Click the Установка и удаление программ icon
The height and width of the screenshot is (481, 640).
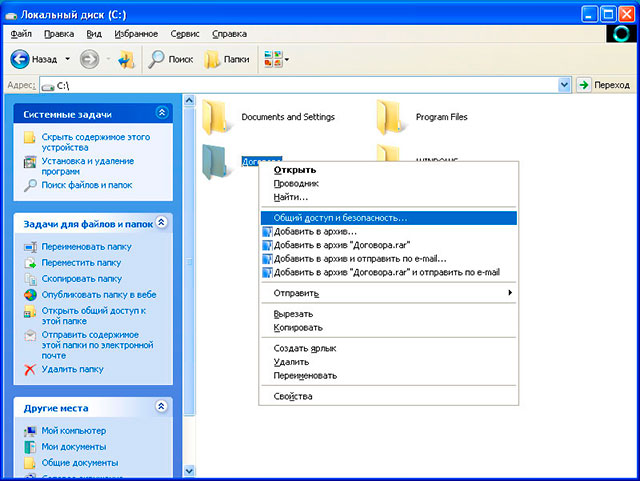tap(30, 162)
